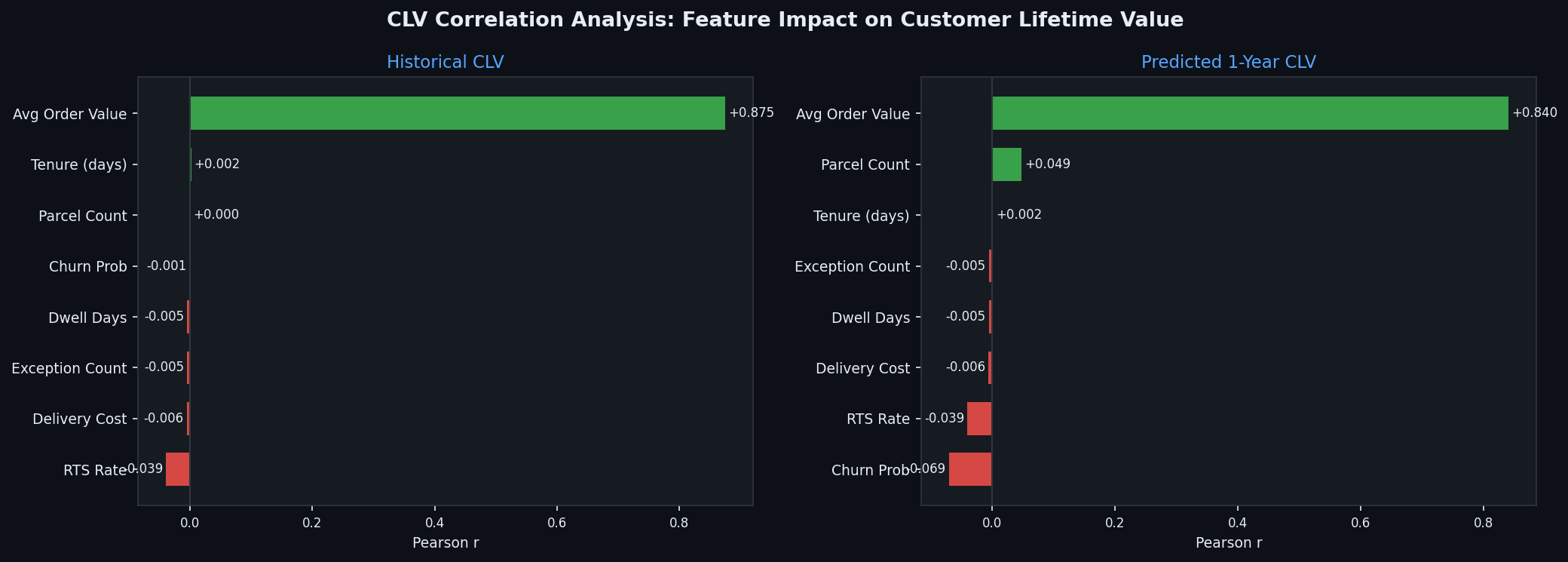Click the +0.002 label beside Tenure in Predicted chart
Viewport: 1568px width, 562px height.
(x=1019, y=215)
